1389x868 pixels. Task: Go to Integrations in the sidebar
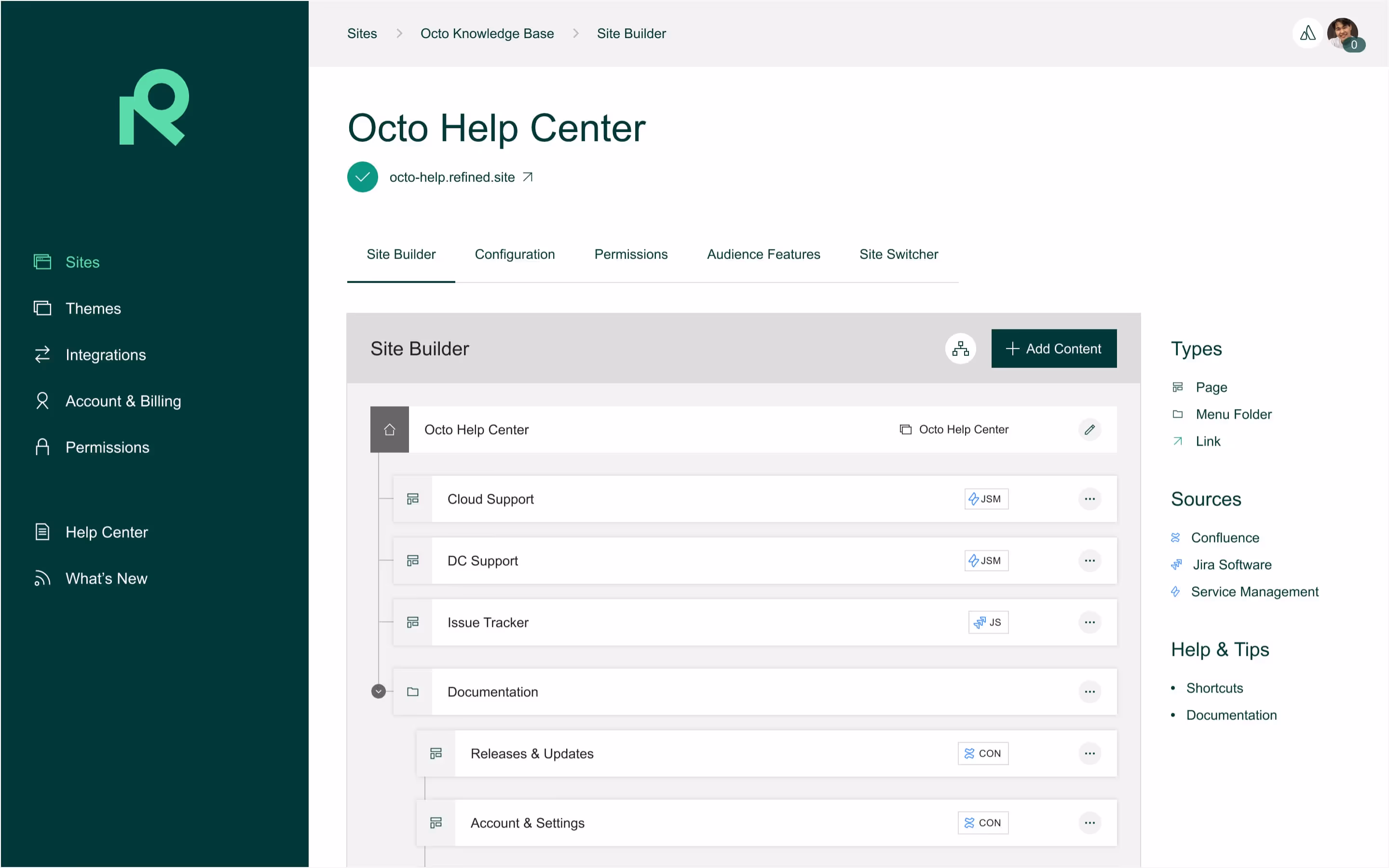click(106, 355)
